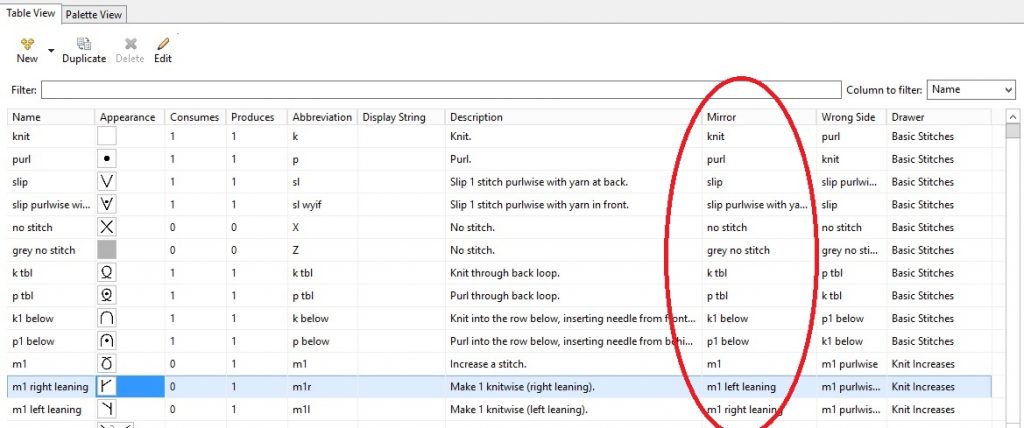
Task: Open the New button dropdown arrow
Action: point(51,50)
